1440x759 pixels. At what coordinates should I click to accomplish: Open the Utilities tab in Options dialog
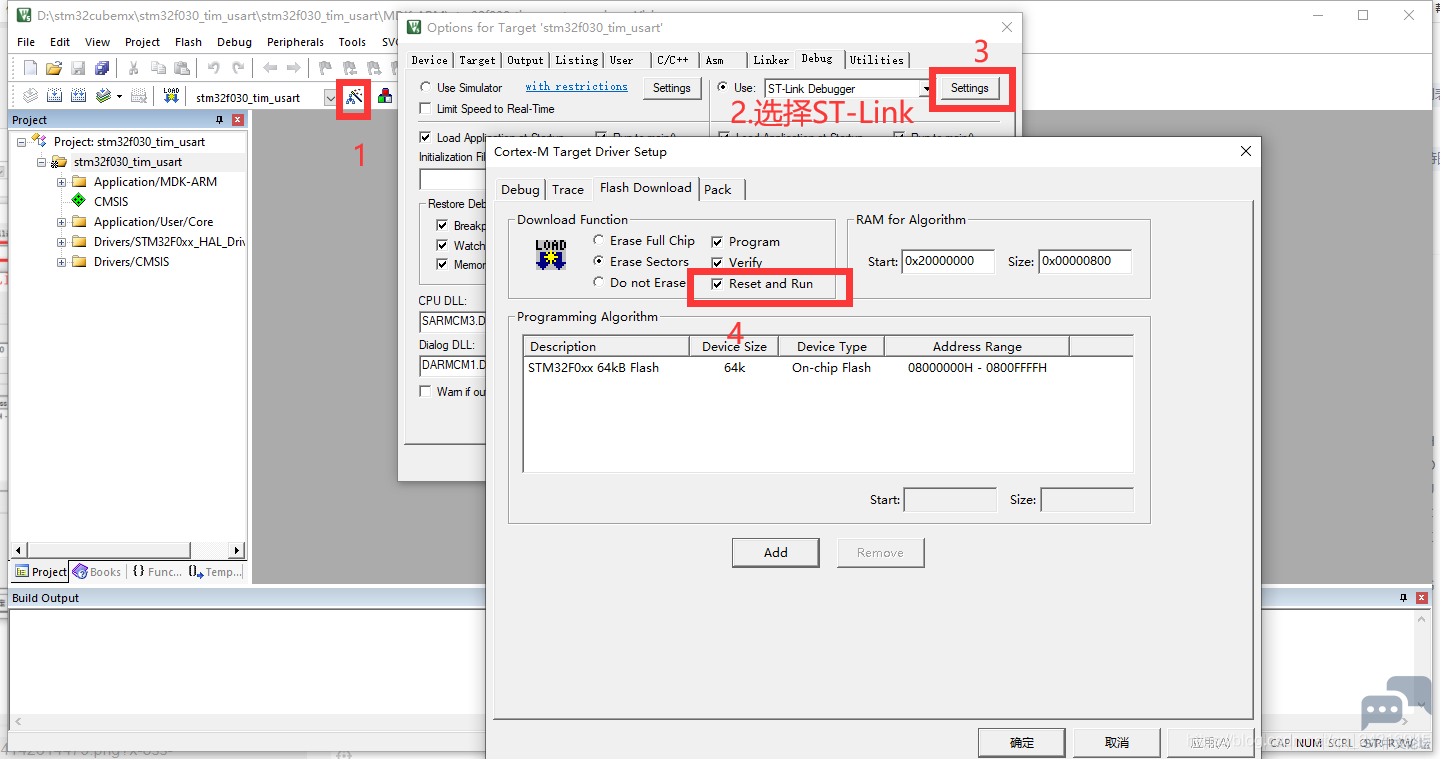tap(877, 60)
